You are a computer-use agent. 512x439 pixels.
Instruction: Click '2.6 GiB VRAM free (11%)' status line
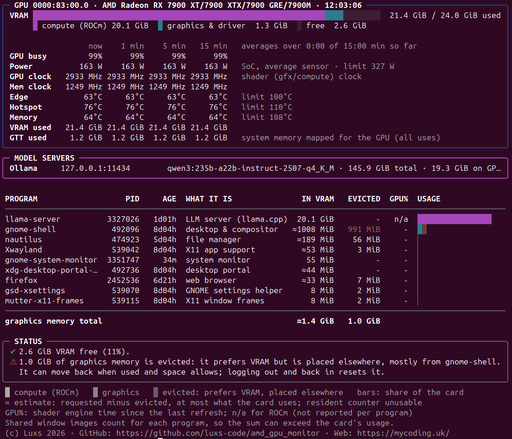[74, 352]
